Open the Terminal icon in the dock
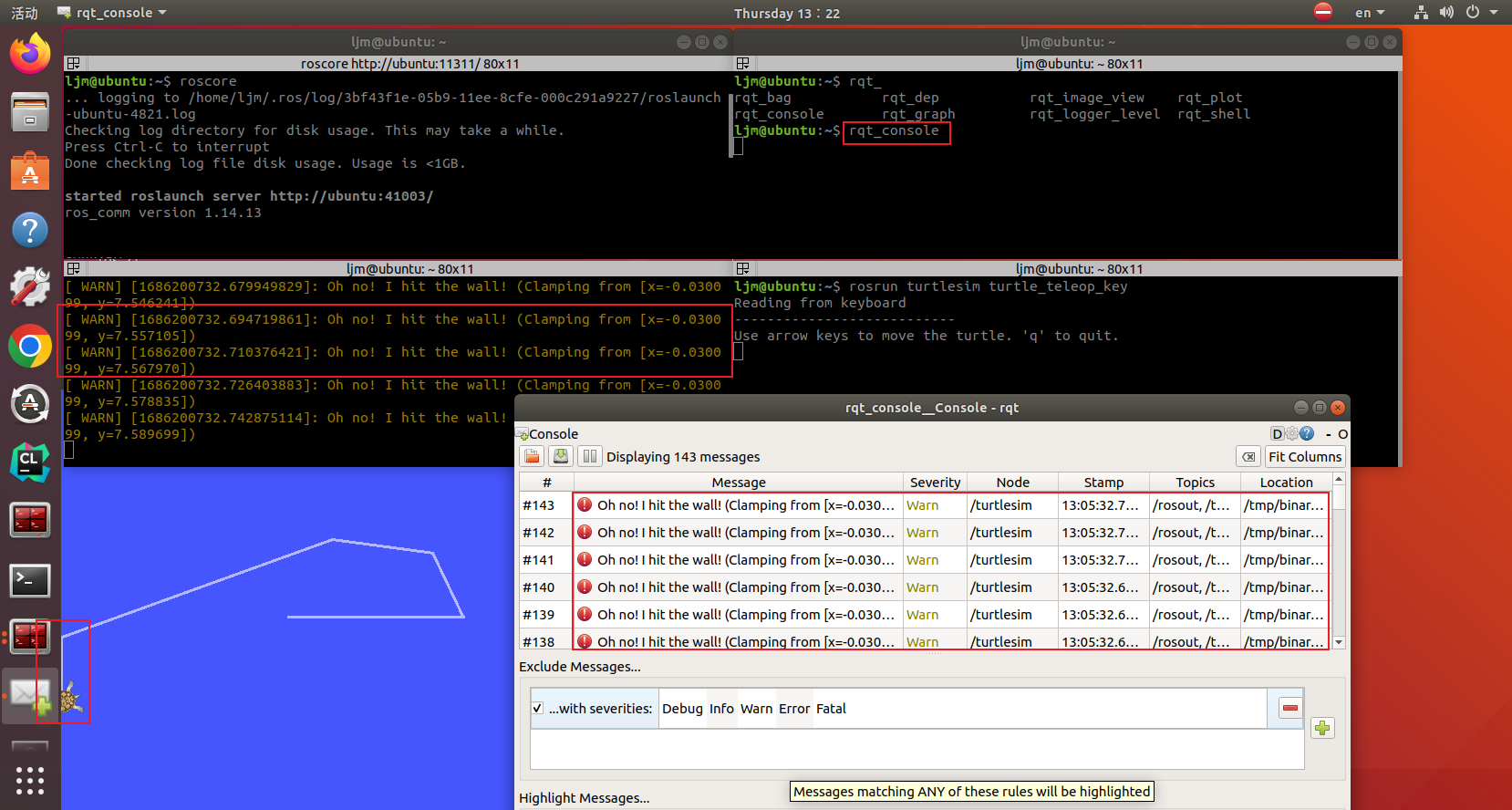This screenshot has width=1512, height=810. coord(30,580)
